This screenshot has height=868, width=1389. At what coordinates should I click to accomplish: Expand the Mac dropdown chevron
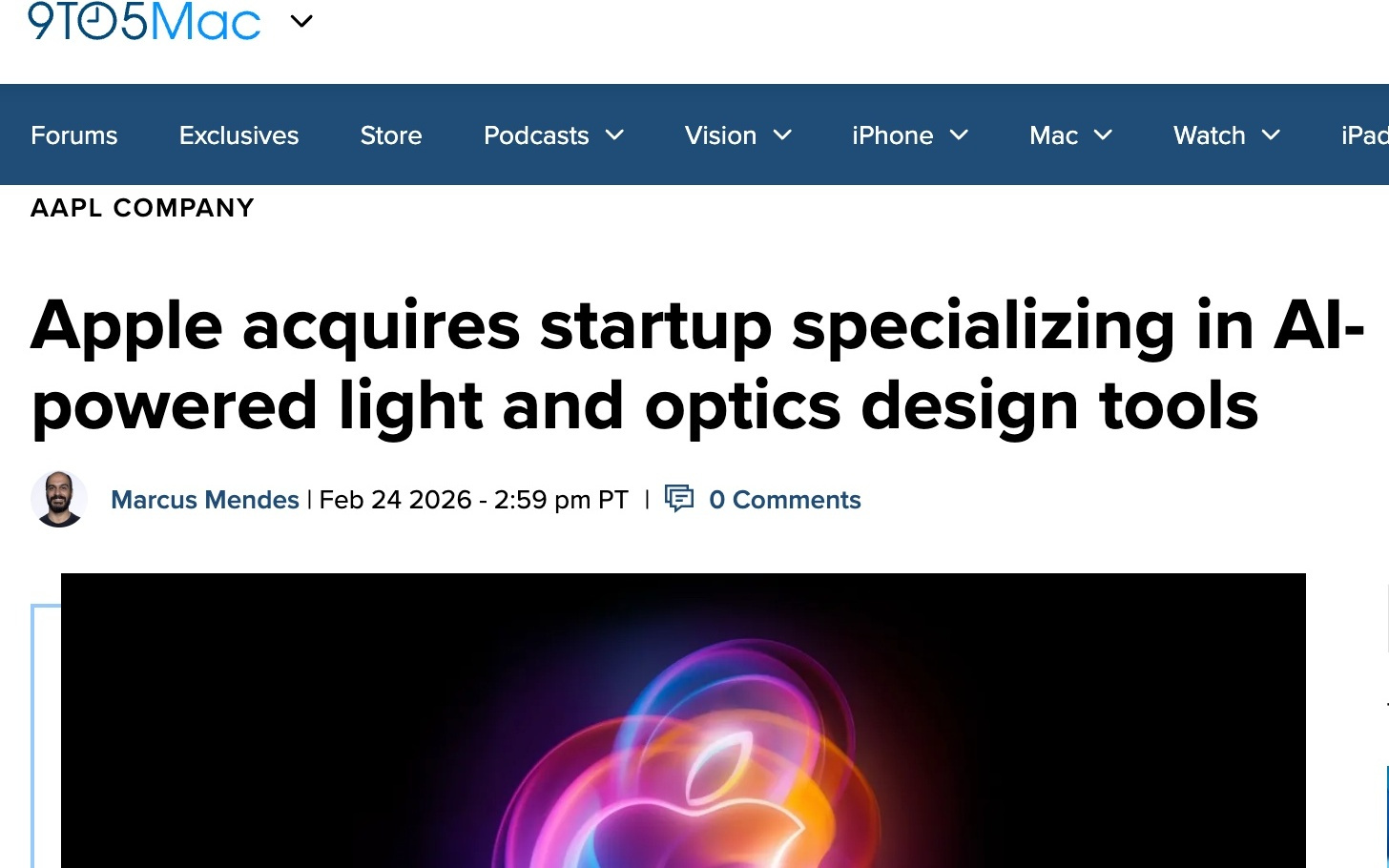point(1103,135)
